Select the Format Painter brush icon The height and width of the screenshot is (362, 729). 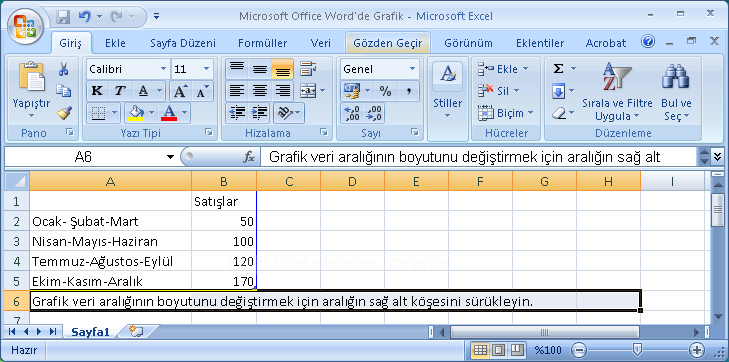(x=63, y=112)
